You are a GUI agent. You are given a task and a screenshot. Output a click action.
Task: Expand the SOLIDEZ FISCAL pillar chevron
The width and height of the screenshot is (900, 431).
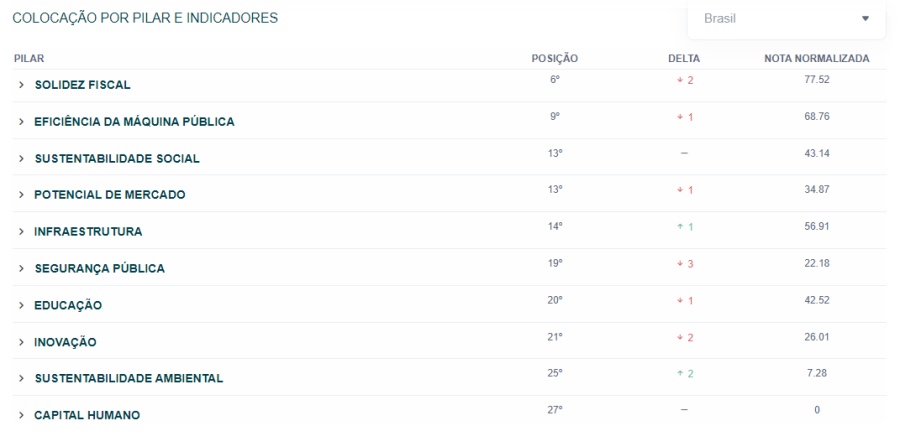21,85
